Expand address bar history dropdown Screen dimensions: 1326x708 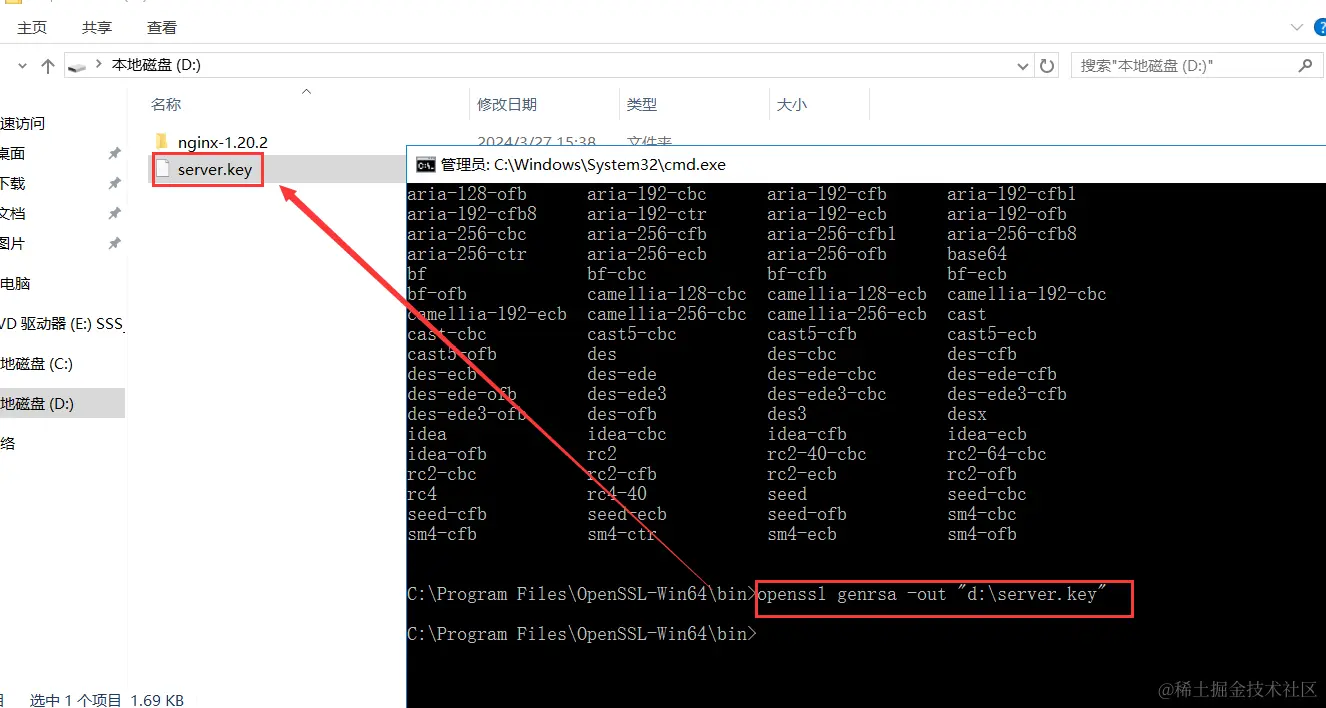pos(1023,66)
